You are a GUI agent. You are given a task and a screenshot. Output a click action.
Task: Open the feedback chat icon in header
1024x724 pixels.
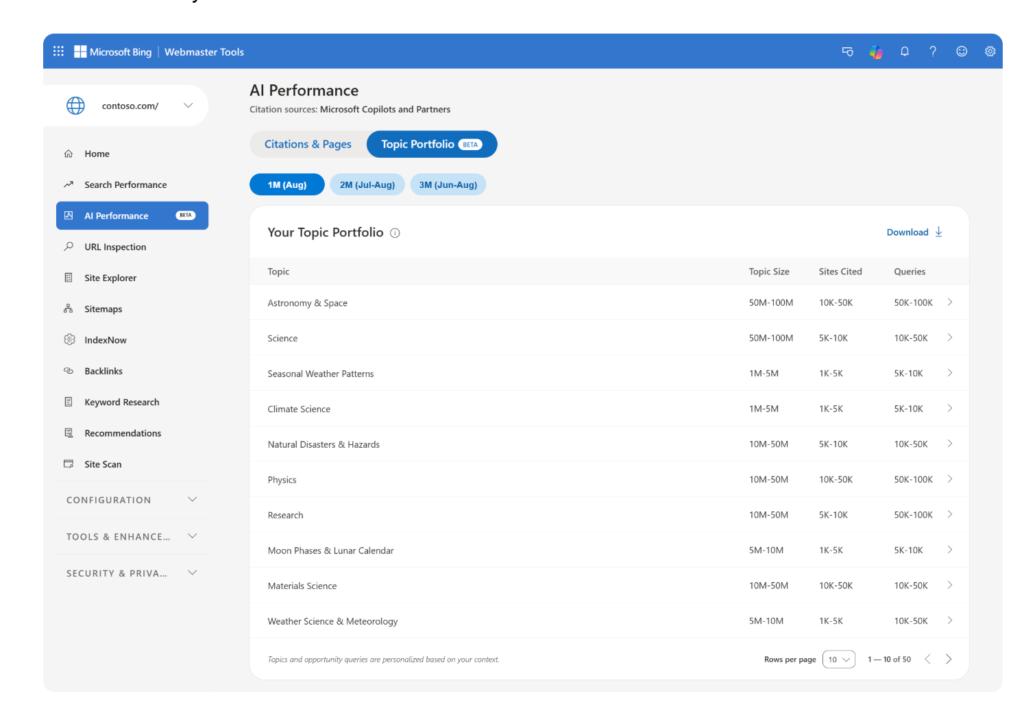[x=847, y=52]
